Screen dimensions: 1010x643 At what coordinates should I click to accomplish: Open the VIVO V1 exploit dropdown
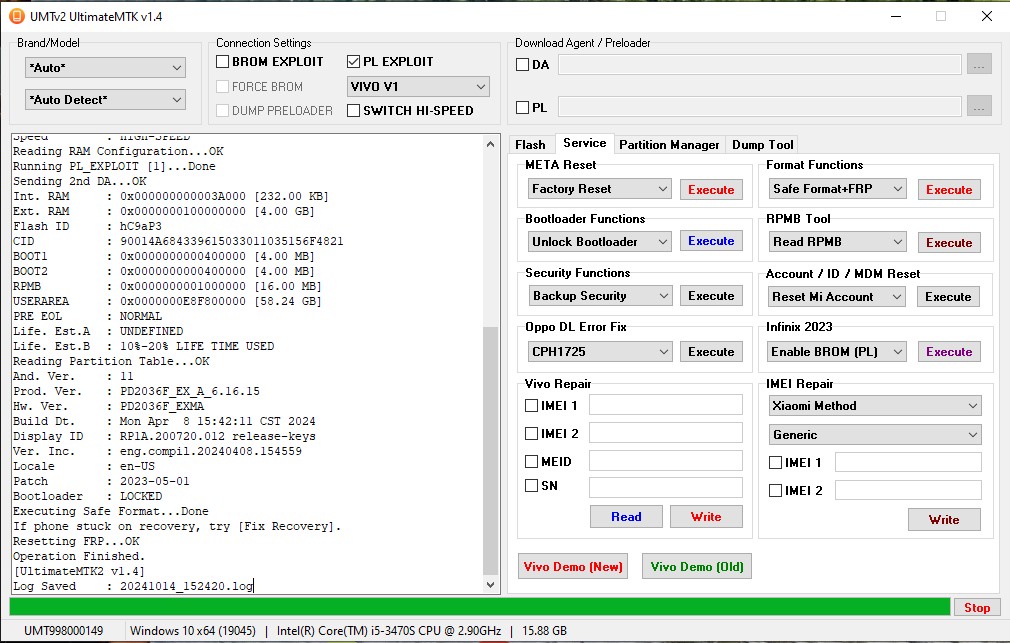(418, 86)
